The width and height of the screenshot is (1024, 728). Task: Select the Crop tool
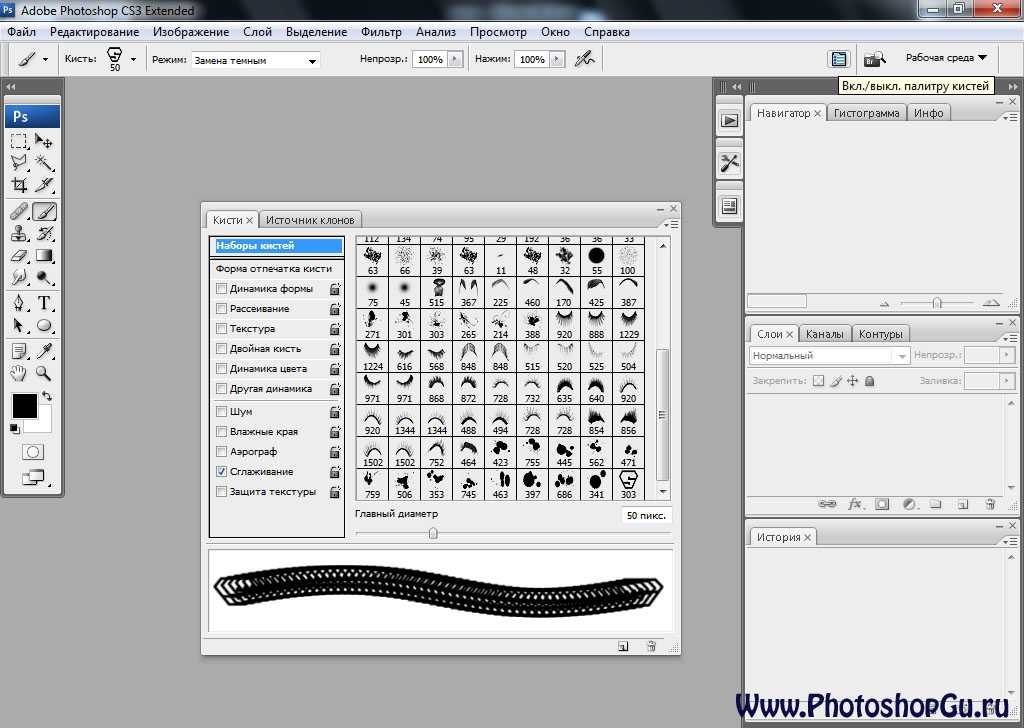tap(19, 185)
